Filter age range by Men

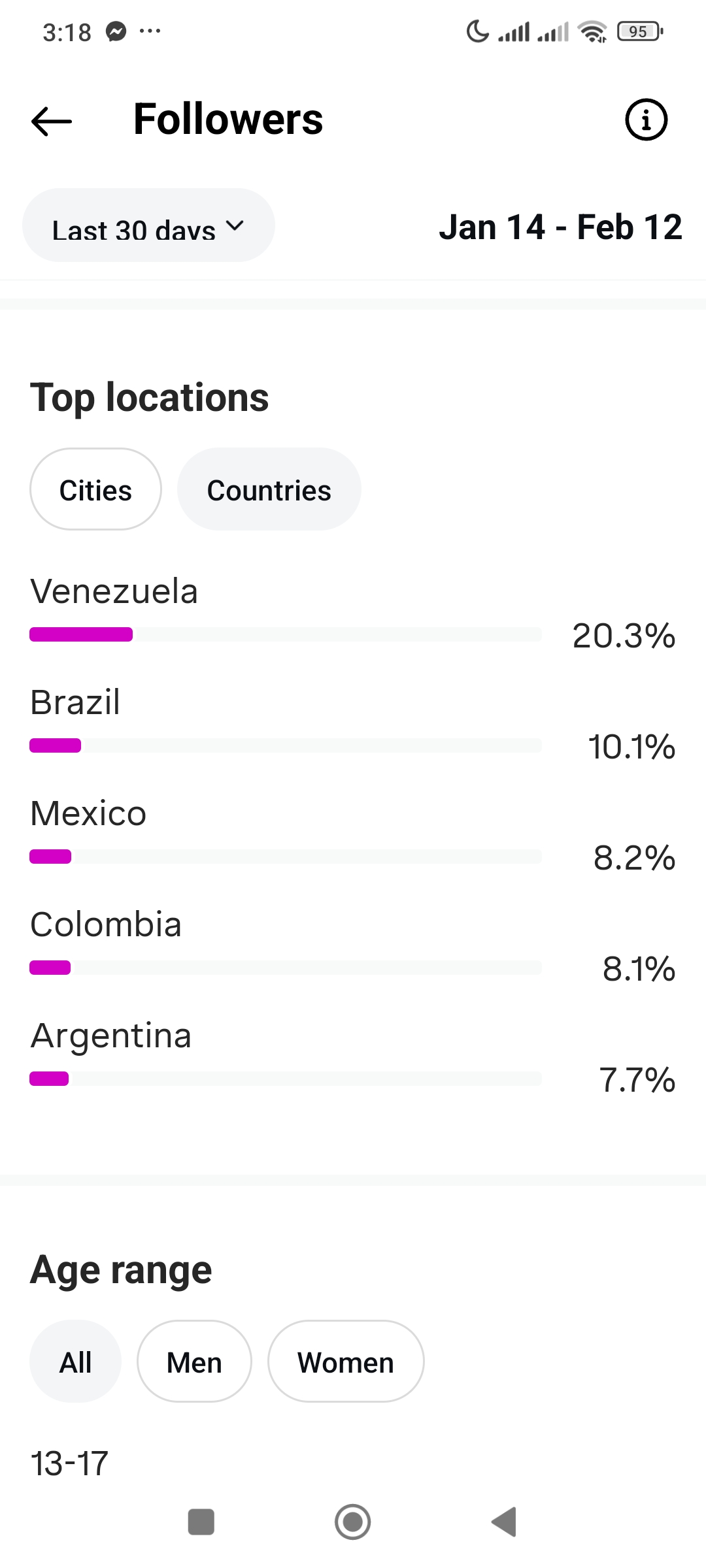click(x=194, y=1362)
